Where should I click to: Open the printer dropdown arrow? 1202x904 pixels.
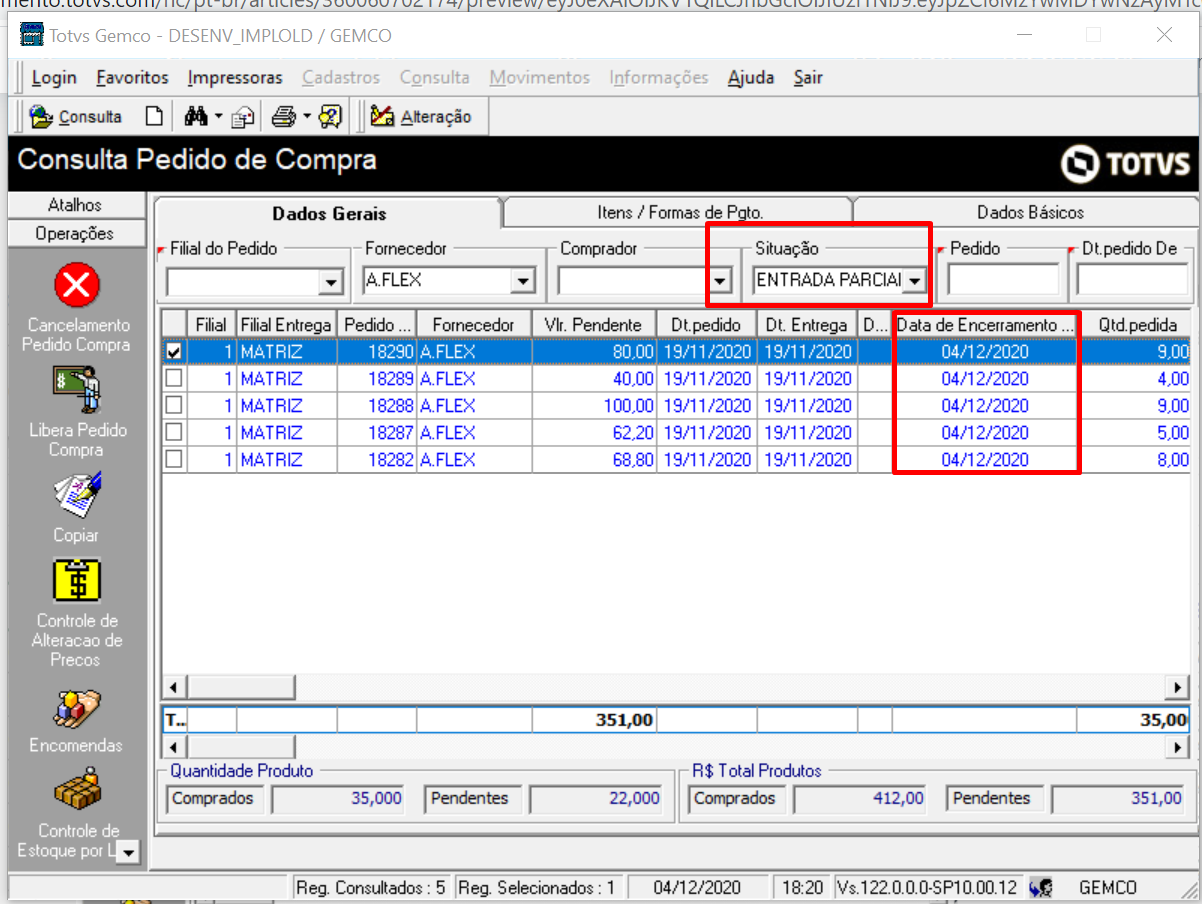click(x=307, y=117)
